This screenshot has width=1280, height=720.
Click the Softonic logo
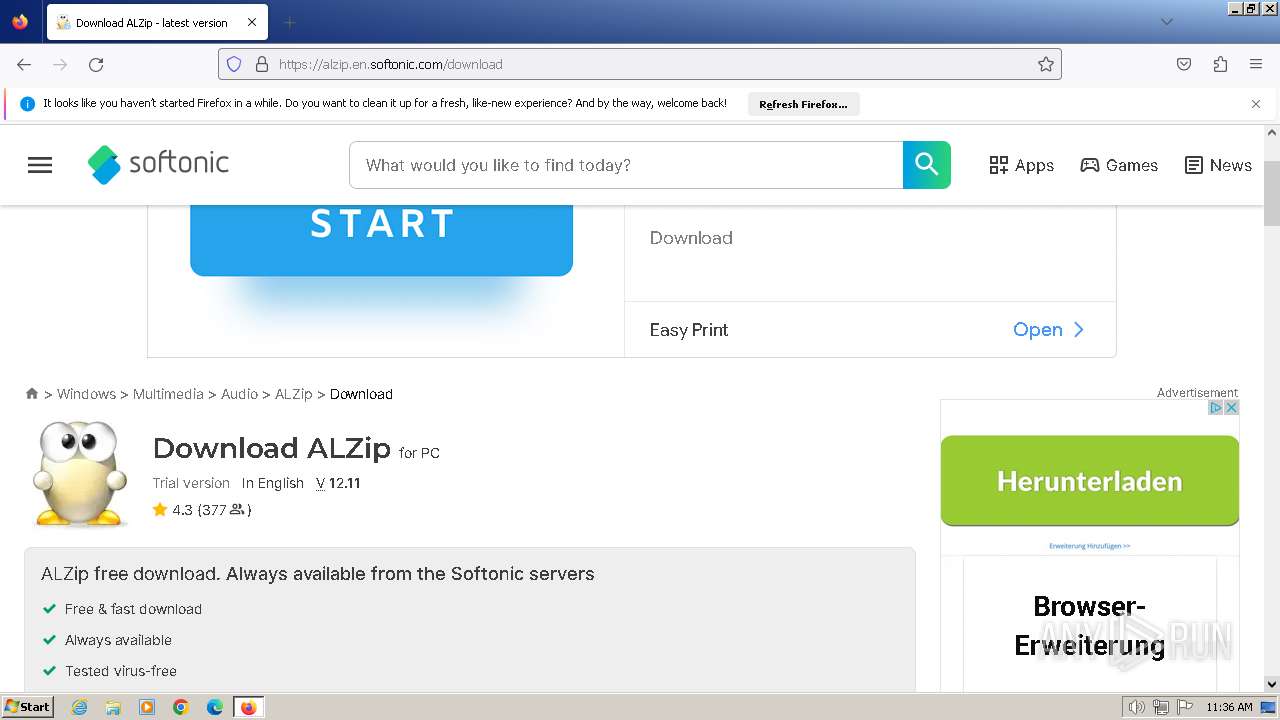[x=158, y=164]
